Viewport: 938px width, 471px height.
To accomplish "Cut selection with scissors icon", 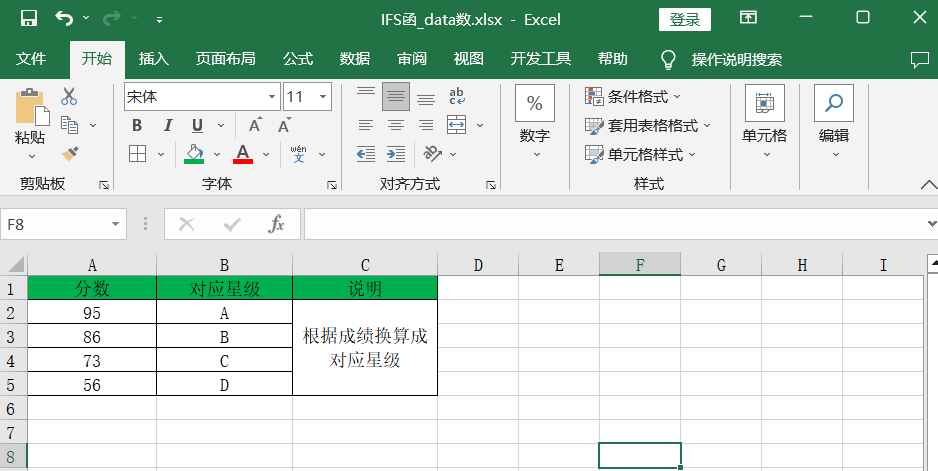I will (x=69, y=96).
